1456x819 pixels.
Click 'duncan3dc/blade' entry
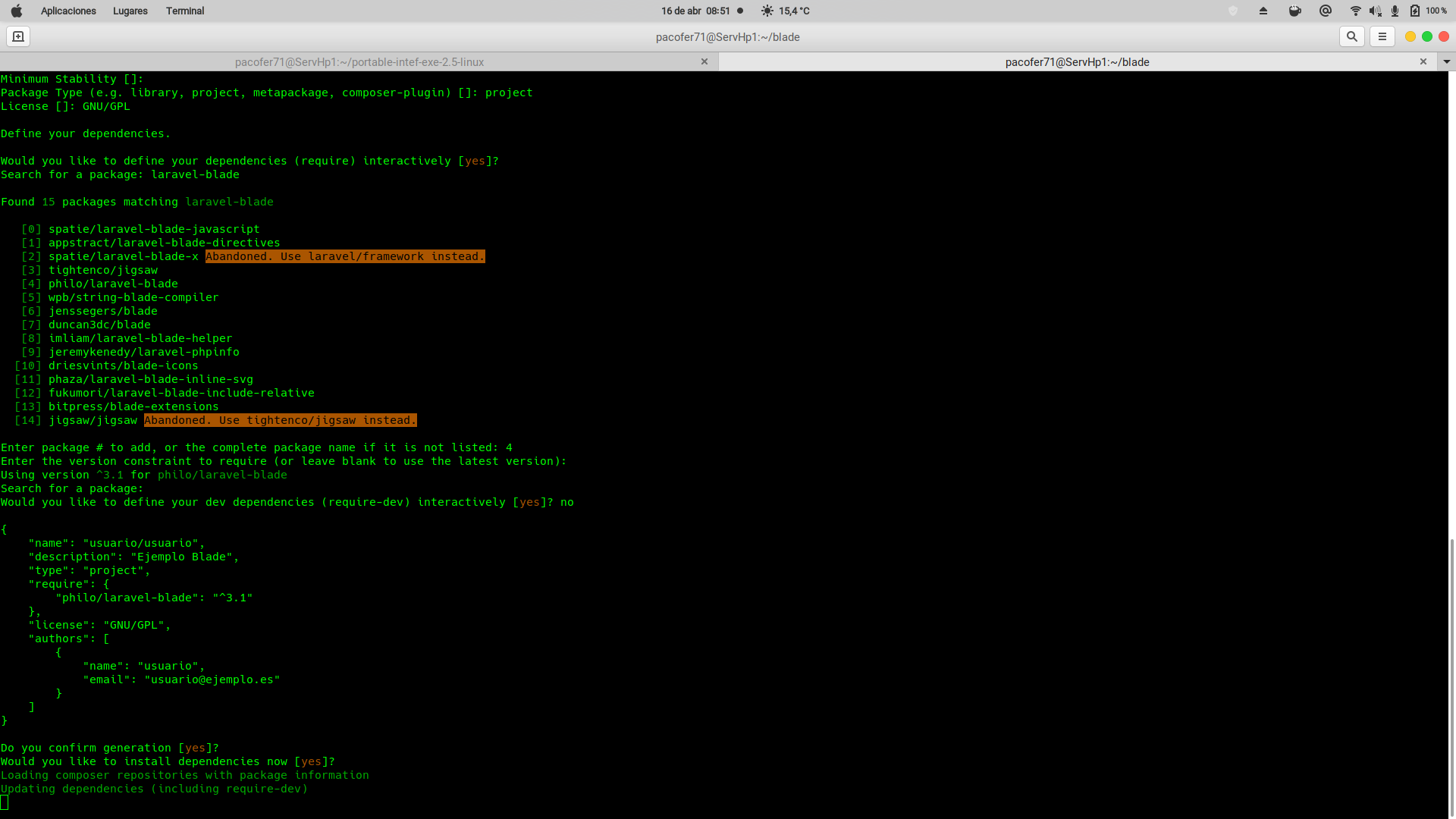click(99, 325)
